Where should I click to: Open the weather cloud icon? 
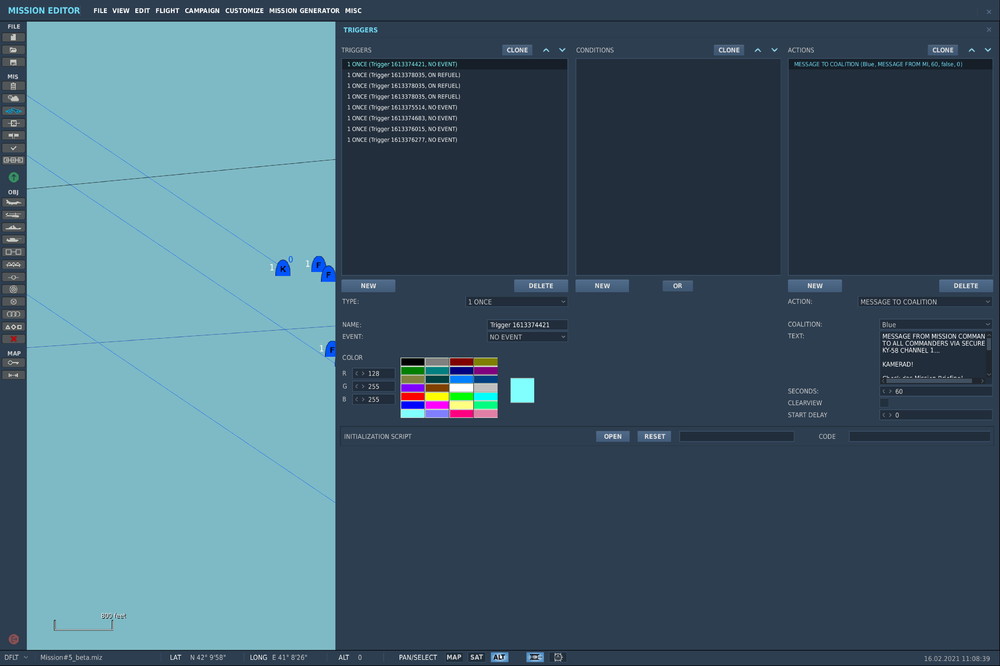(13, 98)
